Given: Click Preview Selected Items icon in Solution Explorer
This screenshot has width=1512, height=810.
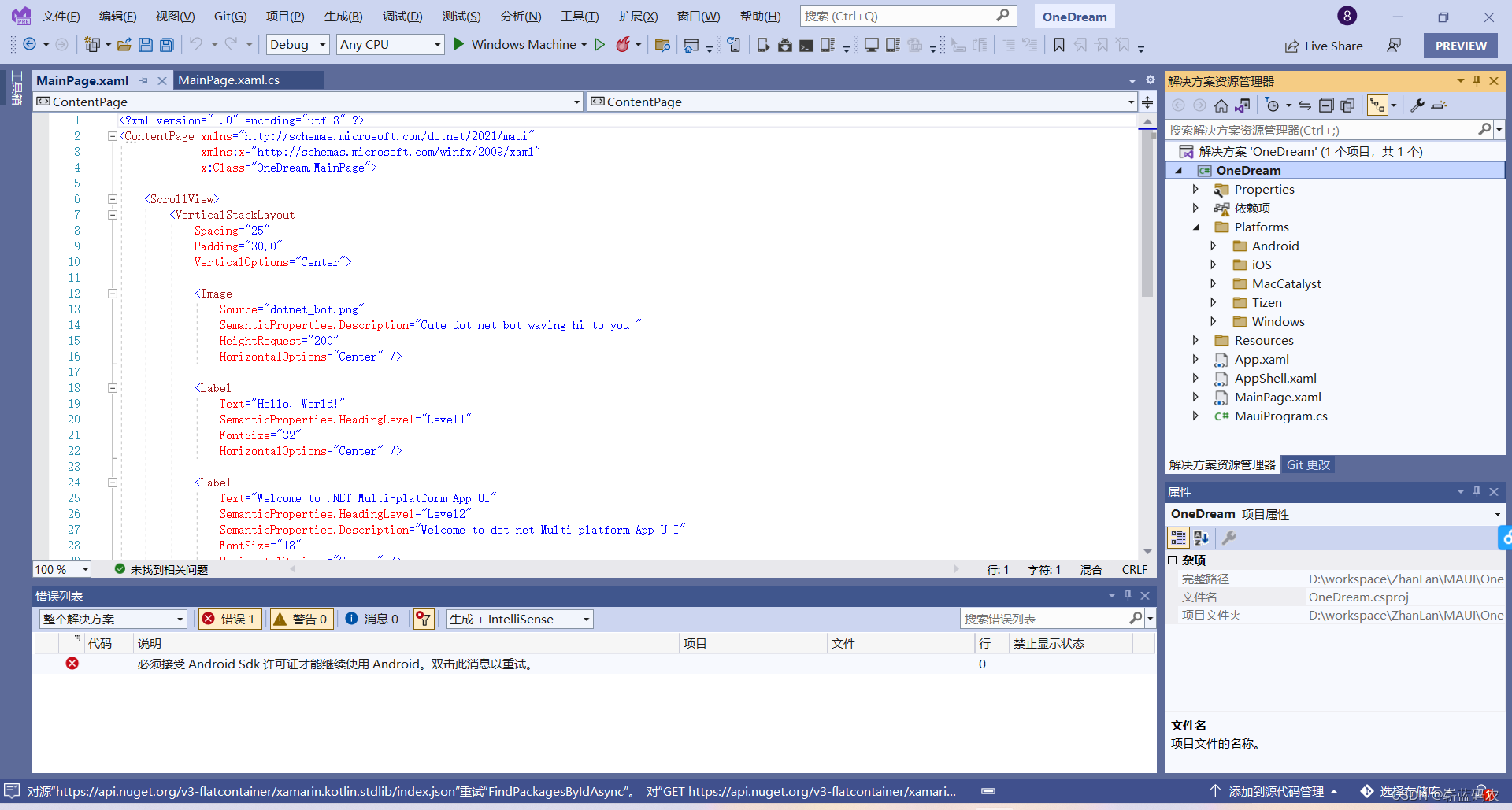Looking at the screenshot, I should click(1439, 105).
